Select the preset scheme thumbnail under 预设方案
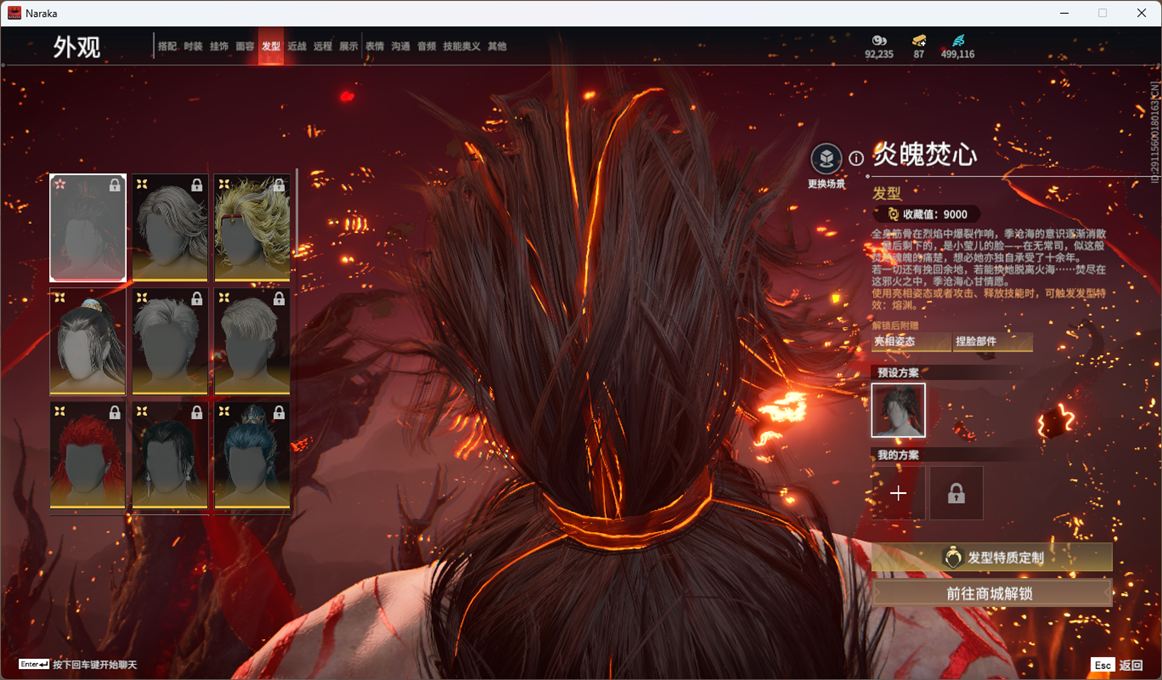This screenshot has height=680, width=1162. [897, 410]
